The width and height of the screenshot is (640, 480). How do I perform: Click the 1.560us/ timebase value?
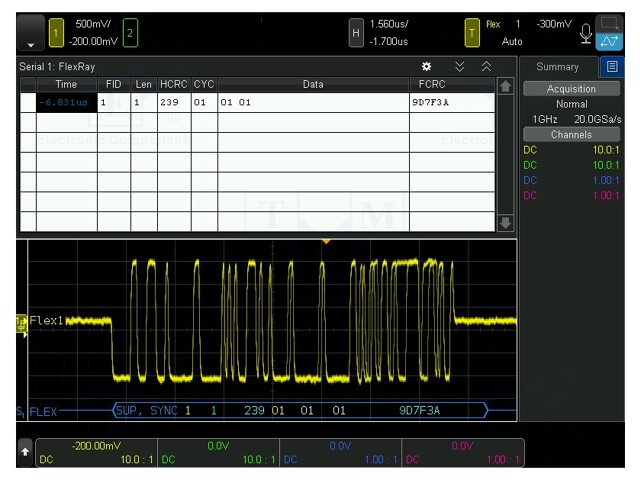(389, 24)
